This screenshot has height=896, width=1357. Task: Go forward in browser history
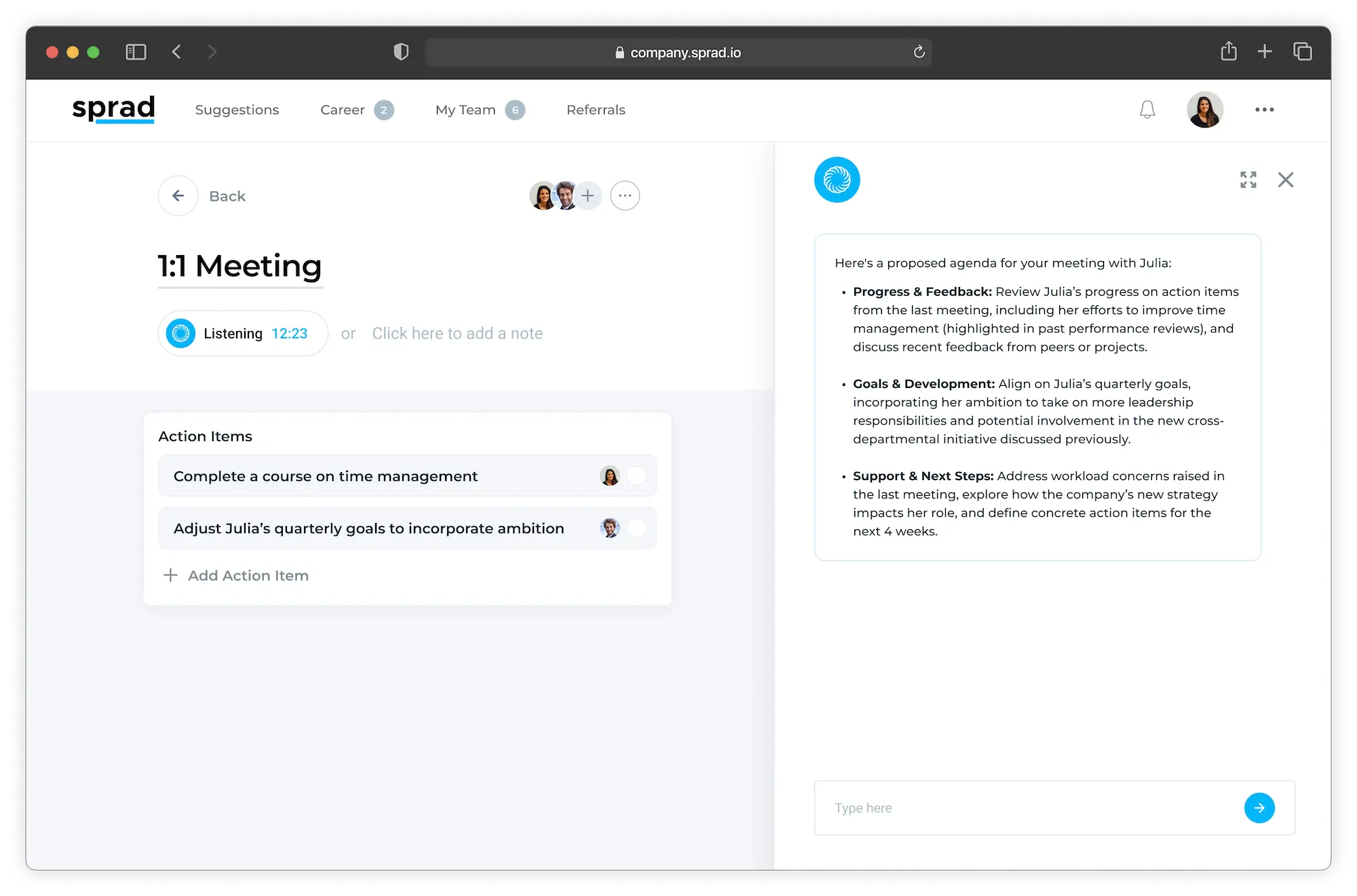click(x=212, y=52)
